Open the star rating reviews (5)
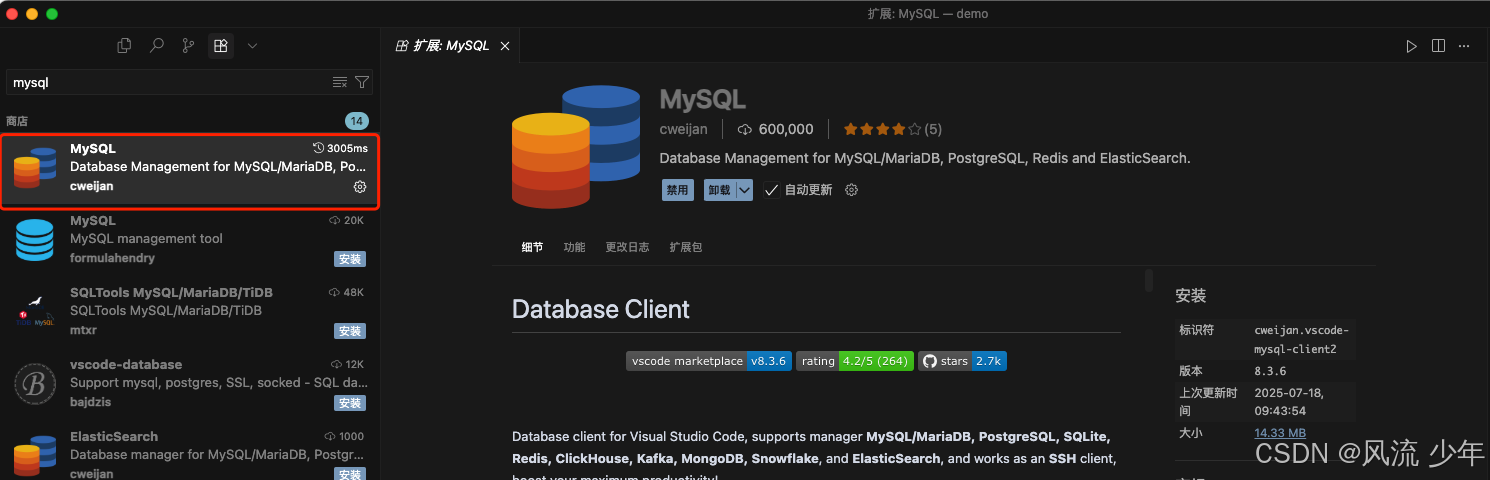 (x=893, y=129)
